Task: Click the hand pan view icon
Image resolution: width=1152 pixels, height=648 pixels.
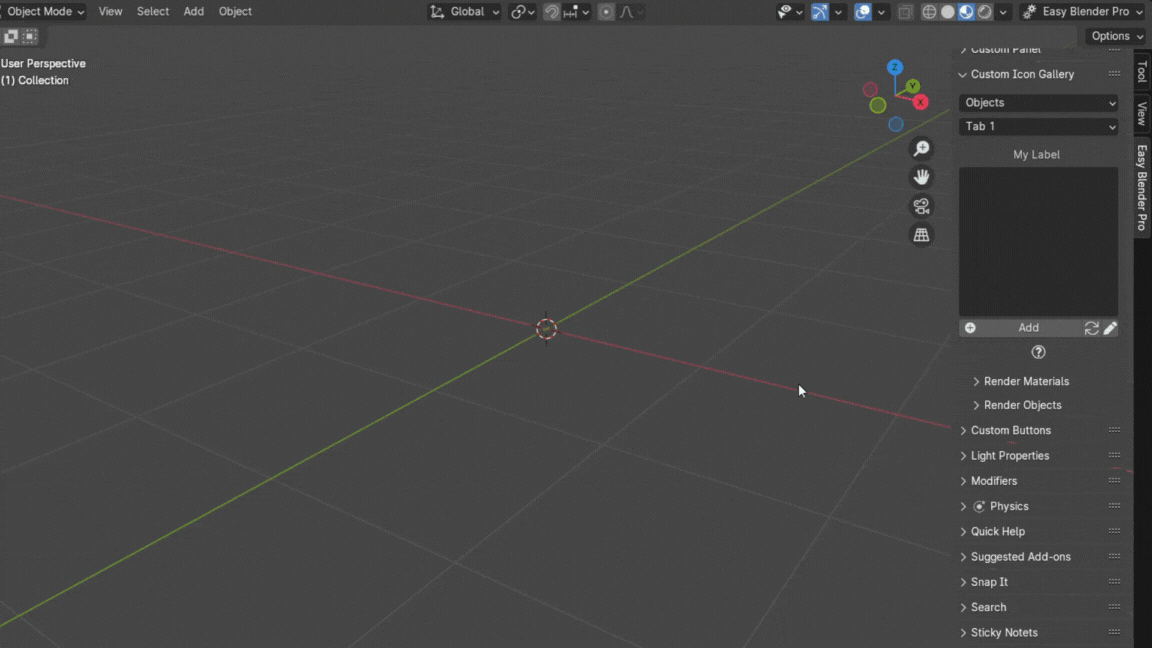Action: (921, 177)
